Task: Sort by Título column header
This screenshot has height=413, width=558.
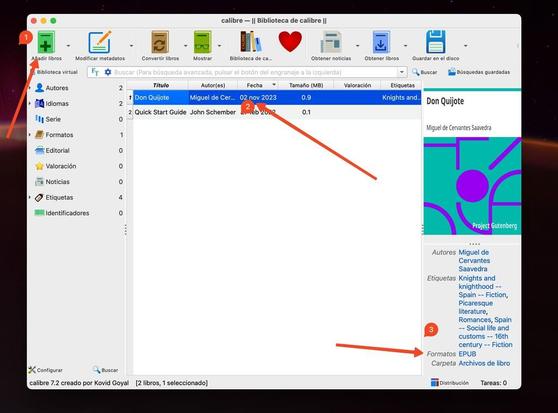Action: coord(161,85)
